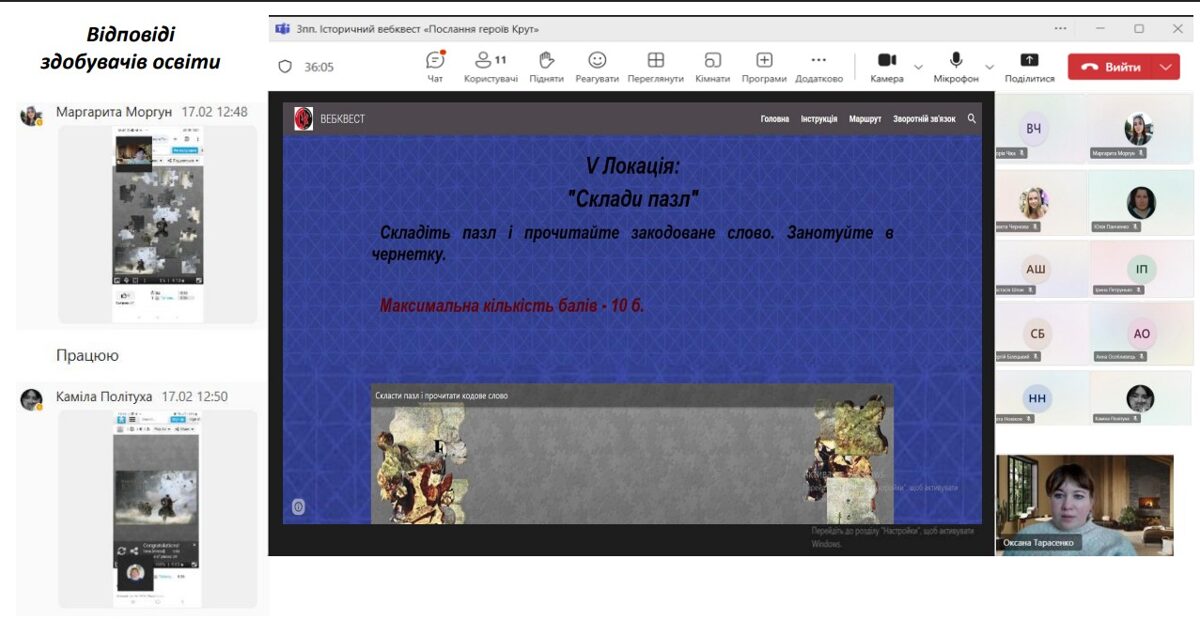The width and height of the screenshot is (1200, 621).
Task: Expand the microphone options dropdown arrow
Action: [x=990, y=67]
